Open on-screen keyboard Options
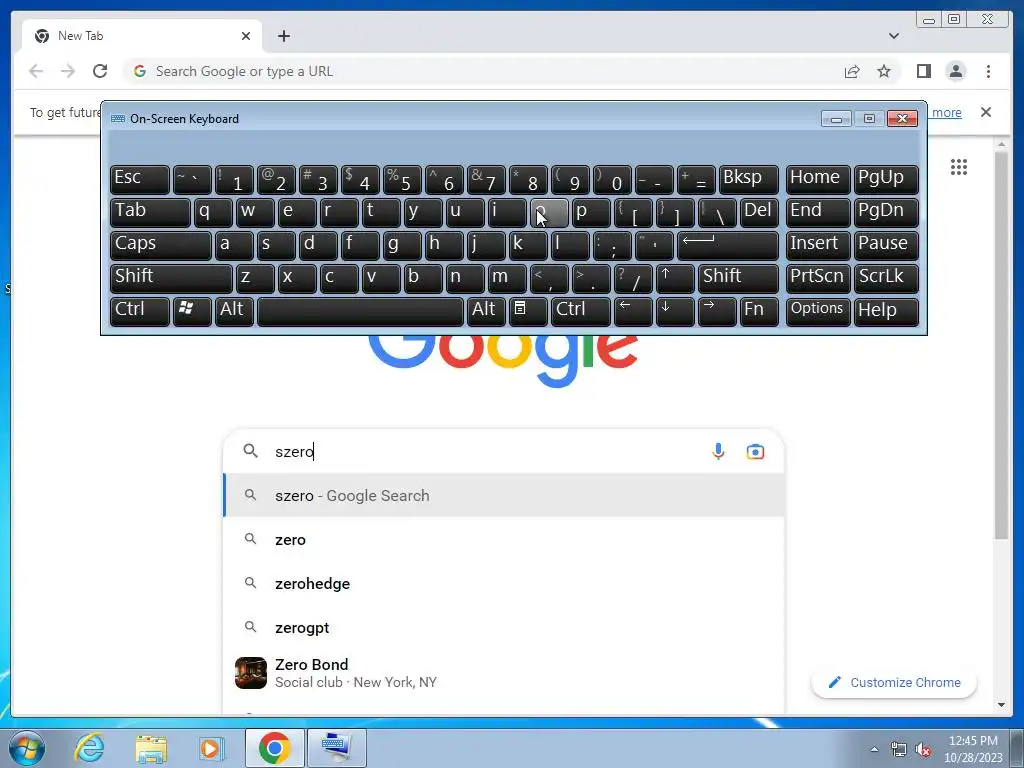The width and height of the screenshot is (1024, 768). tap(818, 310)
